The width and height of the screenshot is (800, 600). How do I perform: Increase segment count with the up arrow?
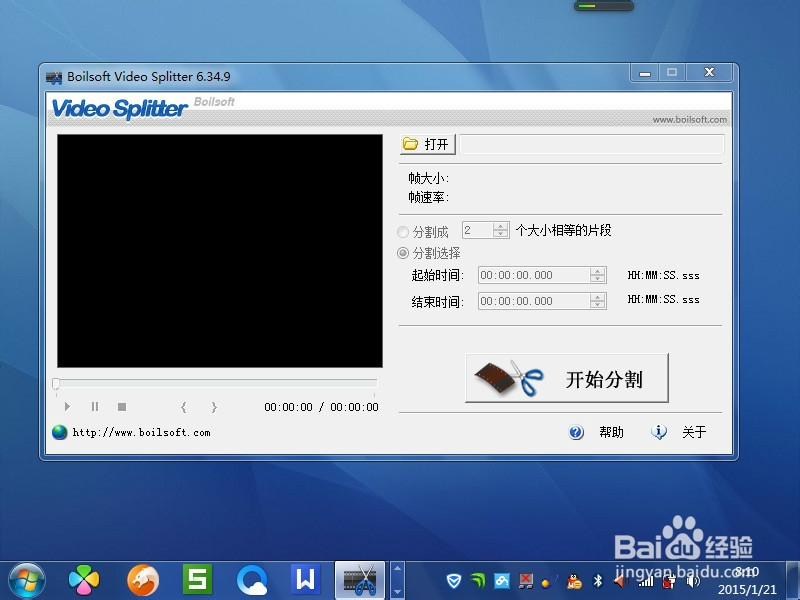click(x=501, y=226)
